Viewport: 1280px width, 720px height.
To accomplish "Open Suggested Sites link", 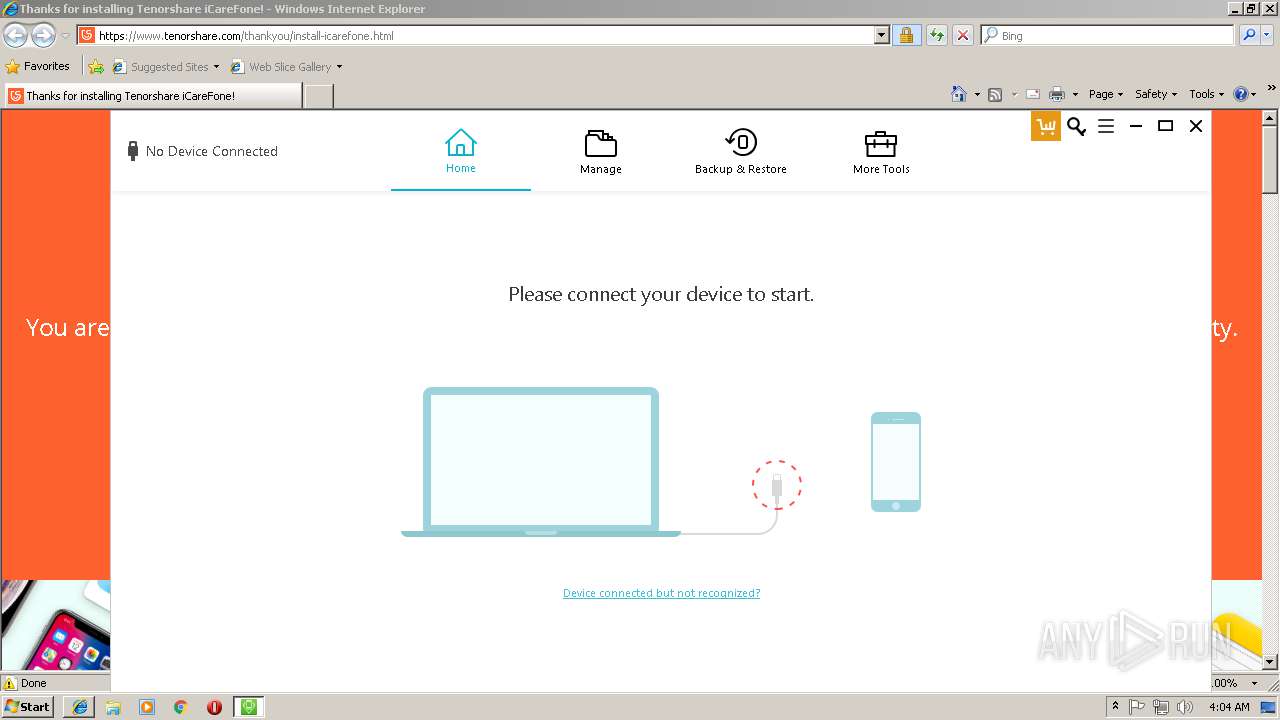I will click(165, 67).
